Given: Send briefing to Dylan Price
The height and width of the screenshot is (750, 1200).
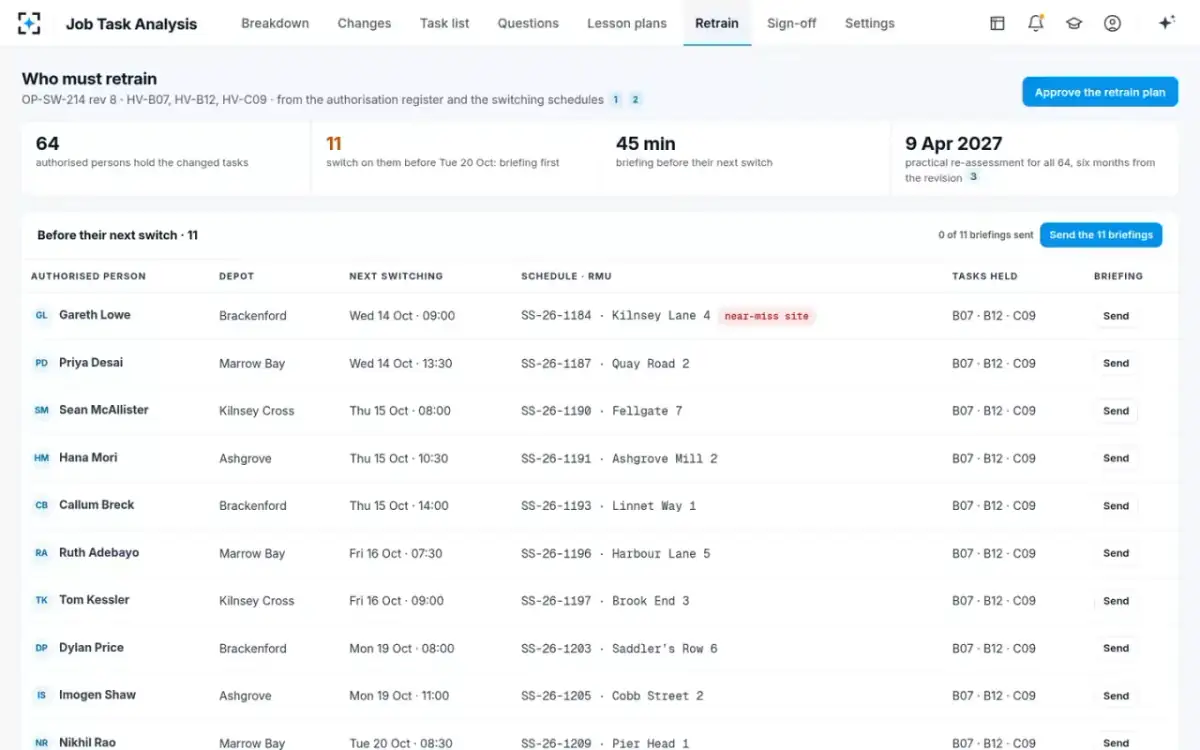Looking at the screenshot, I should (x=1116, y=648).
